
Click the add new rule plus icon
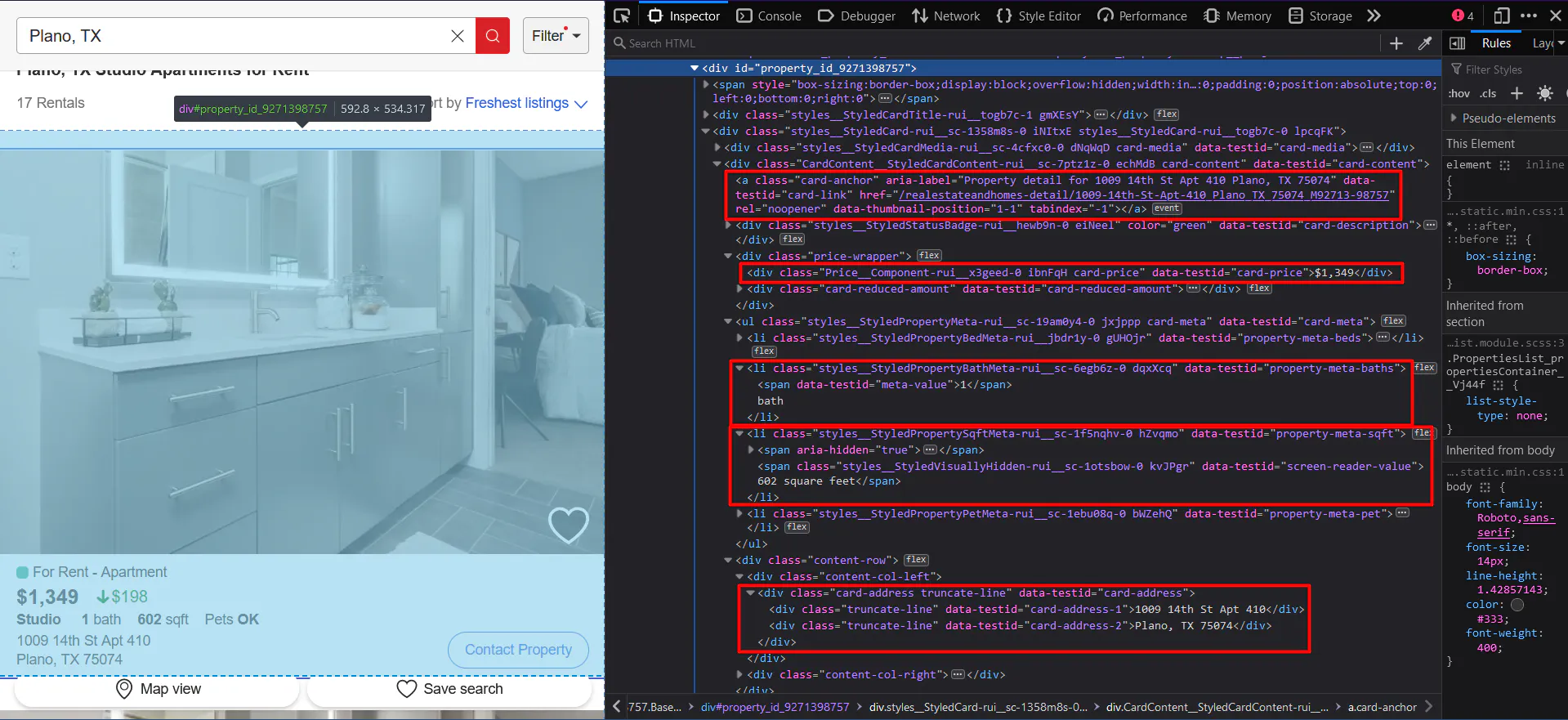(x=1517, y=93)
